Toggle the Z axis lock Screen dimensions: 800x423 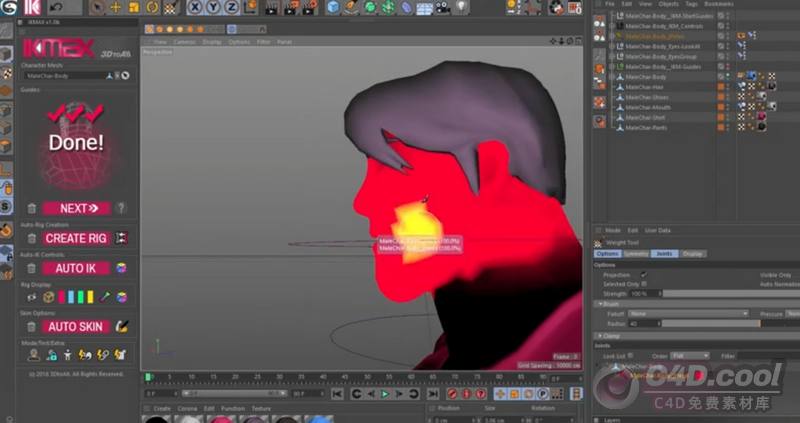232,7
